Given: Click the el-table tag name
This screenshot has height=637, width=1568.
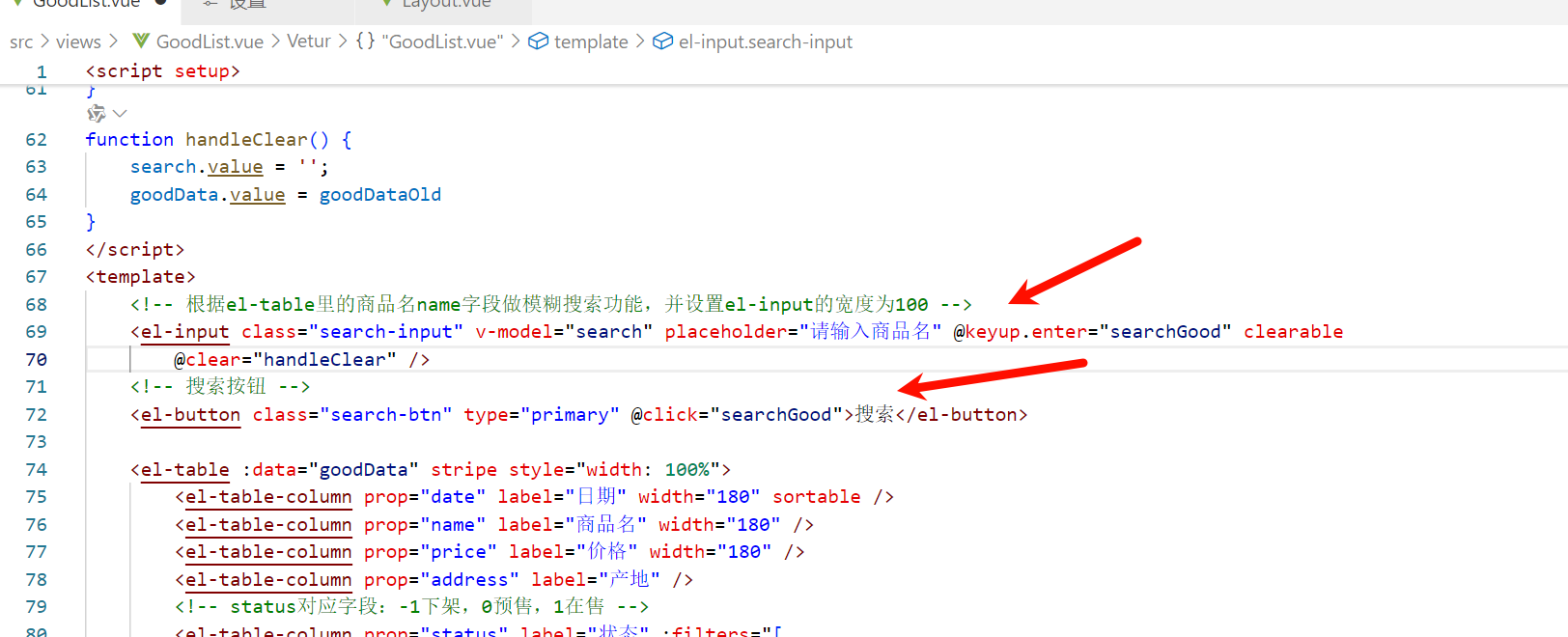Looking at the screenshot, I should (x=185, y=470).
